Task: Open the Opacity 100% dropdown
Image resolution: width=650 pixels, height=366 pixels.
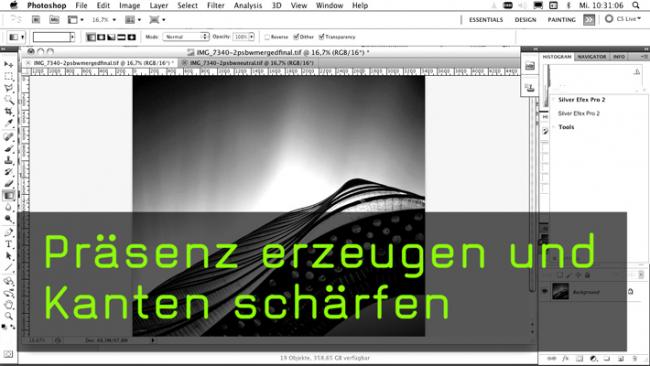Action: tap(252, 37)
